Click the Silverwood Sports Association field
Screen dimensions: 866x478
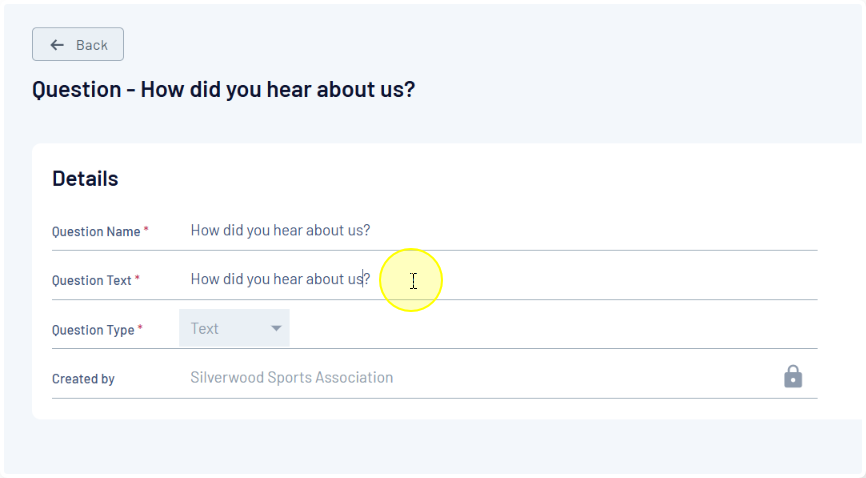click(x=292, y=378)
